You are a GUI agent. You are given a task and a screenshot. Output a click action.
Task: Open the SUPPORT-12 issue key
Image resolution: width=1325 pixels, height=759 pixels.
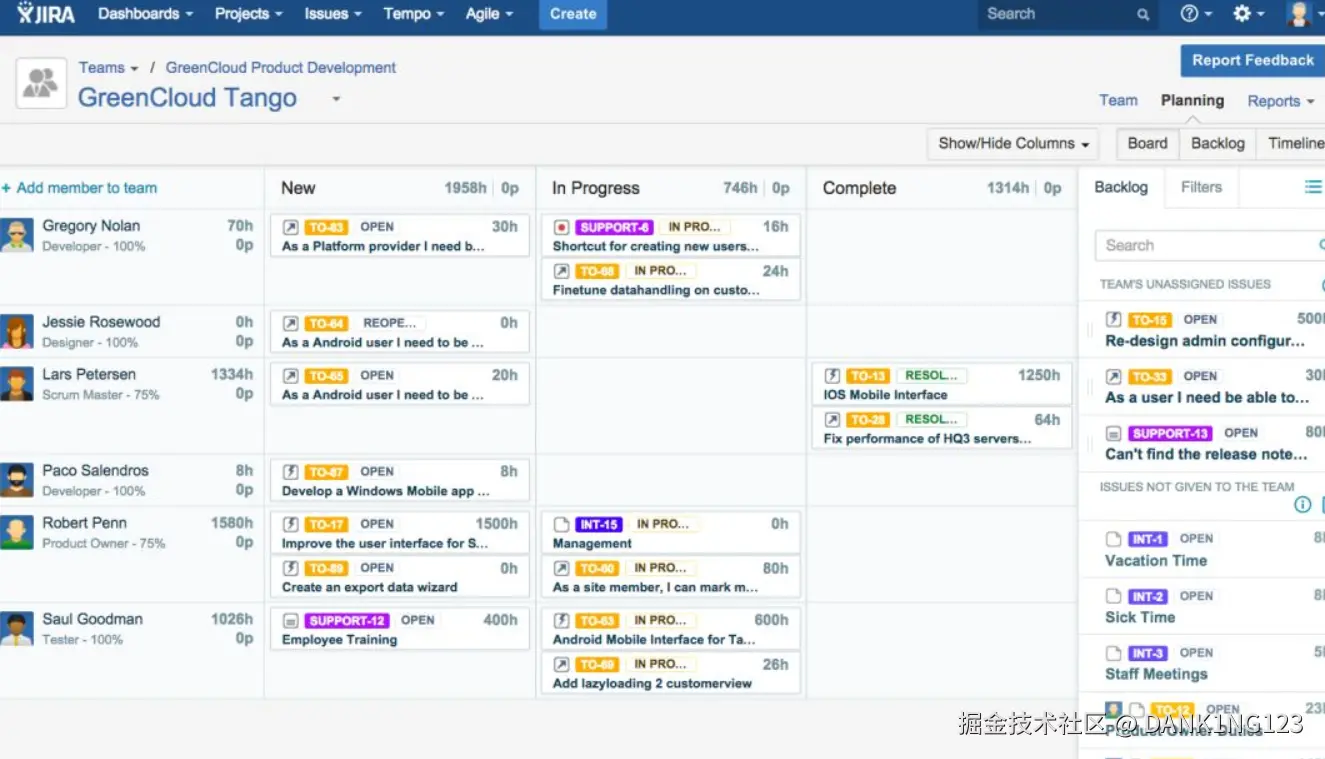(347, 620)
